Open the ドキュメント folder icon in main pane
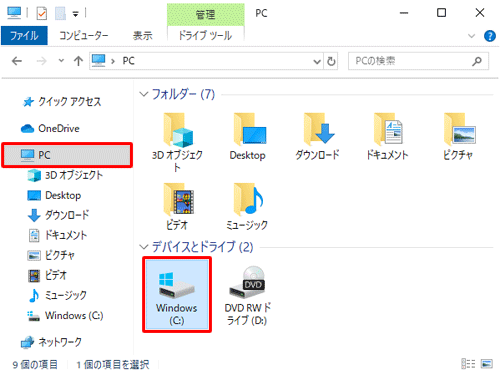 pyautogui.click(x=388, y=129)
